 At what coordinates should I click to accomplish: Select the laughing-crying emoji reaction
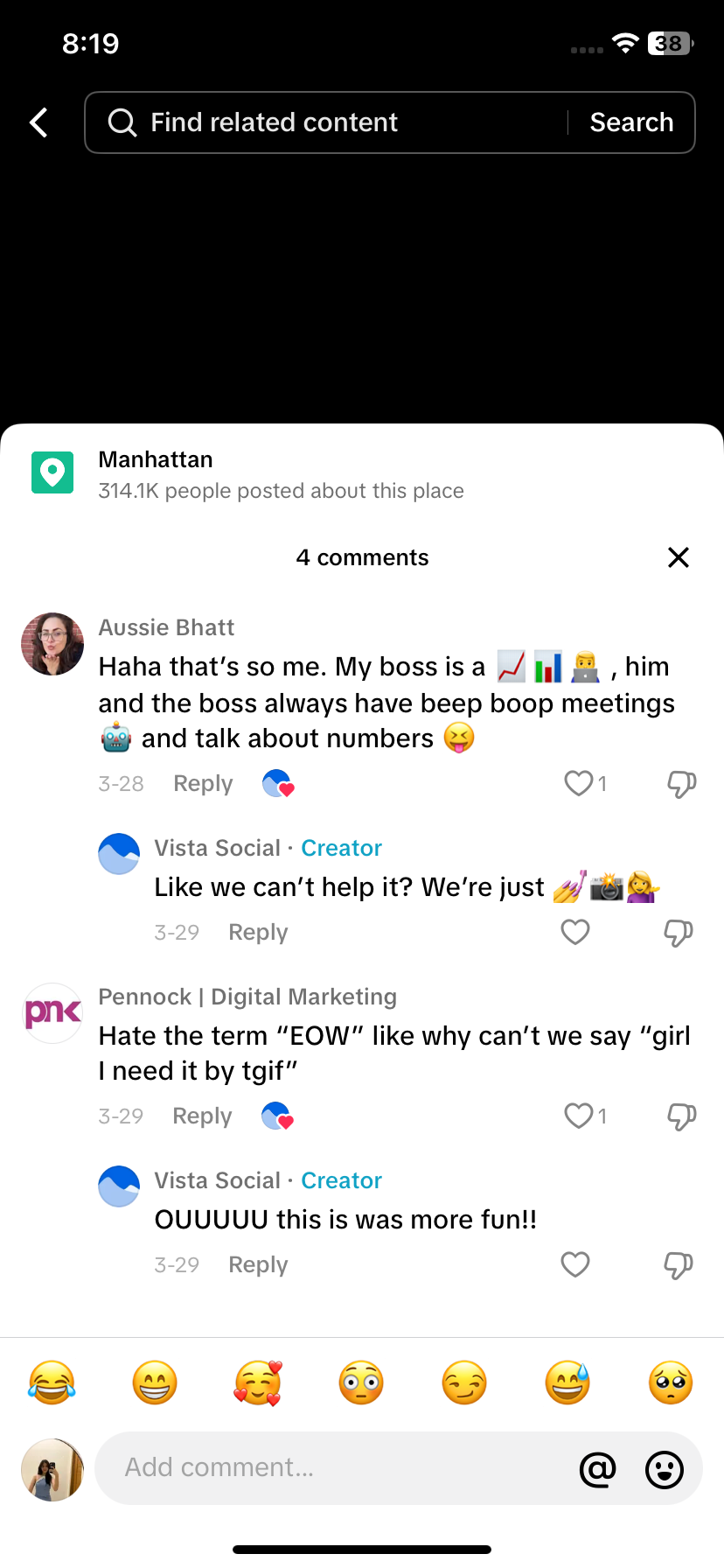pyautogui.click(x=52, y=1382)
